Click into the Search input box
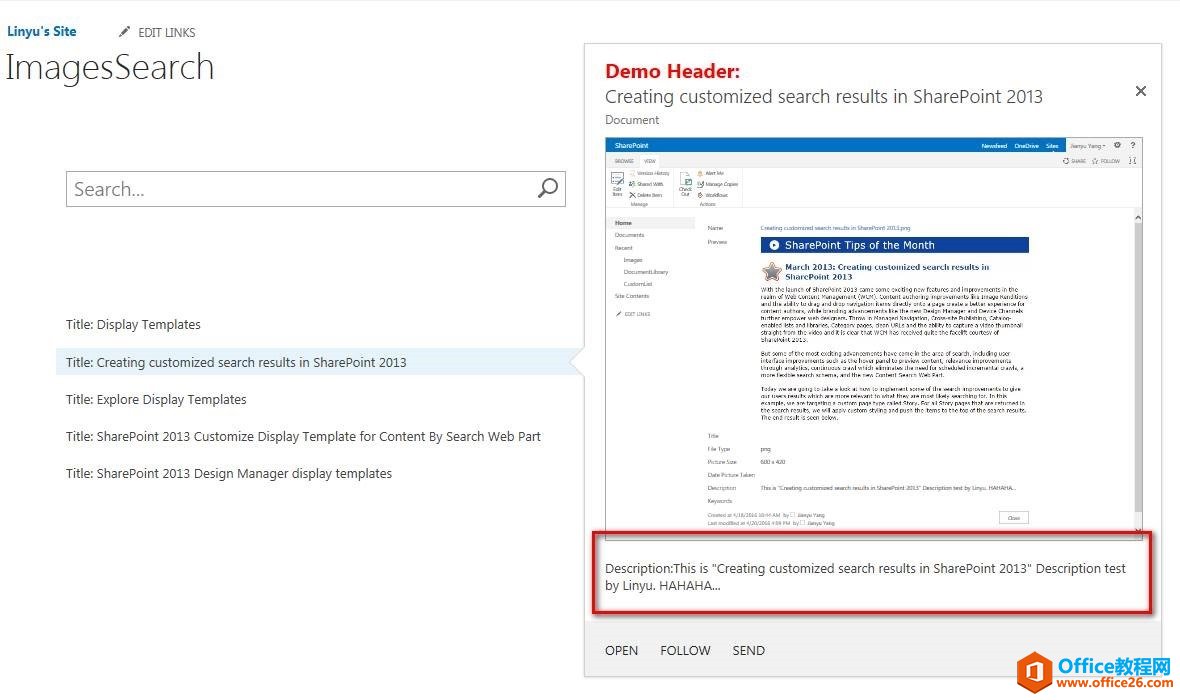The image size is (1180, 700). (300, 189)
